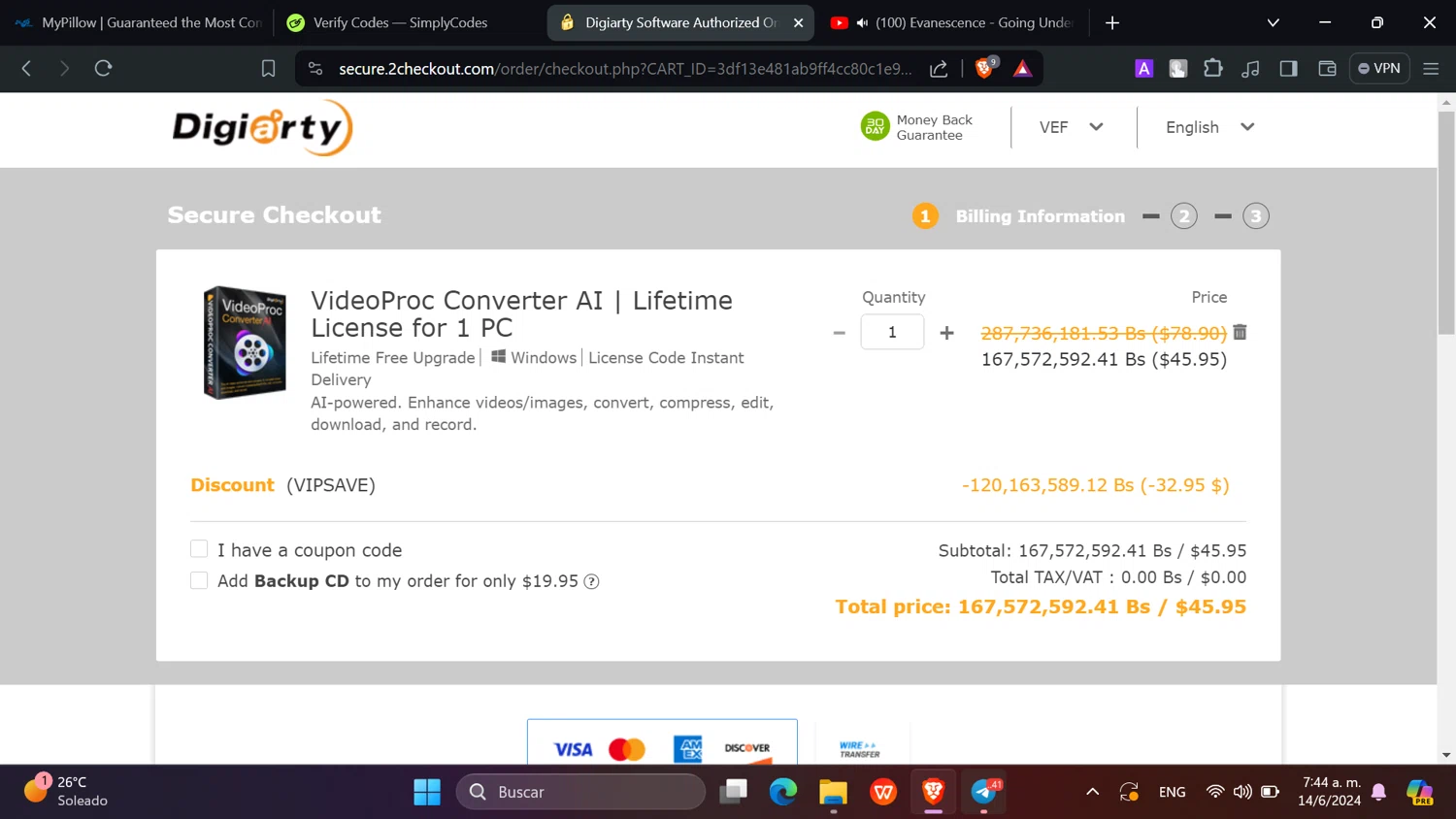Check 'I have a coupon code' box
The image size is (1456, 819).
pos(199,549)
